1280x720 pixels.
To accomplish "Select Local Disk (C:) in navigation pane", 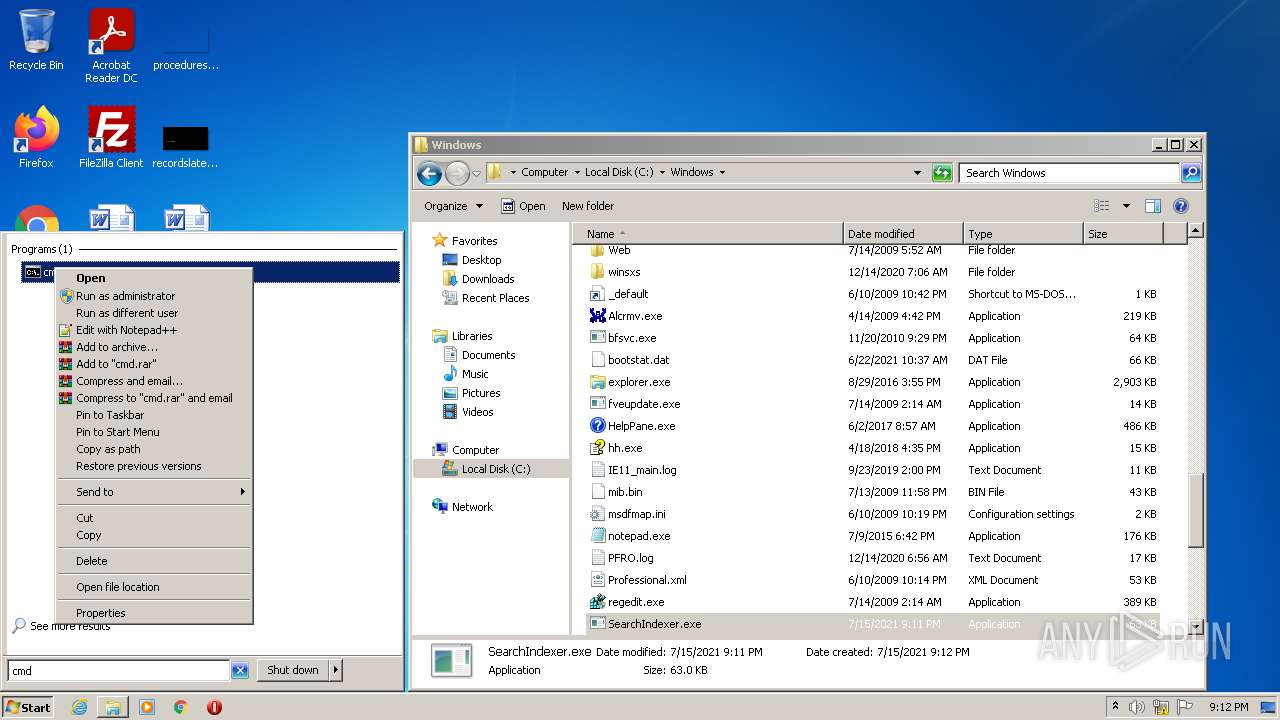I will [495, 469].
